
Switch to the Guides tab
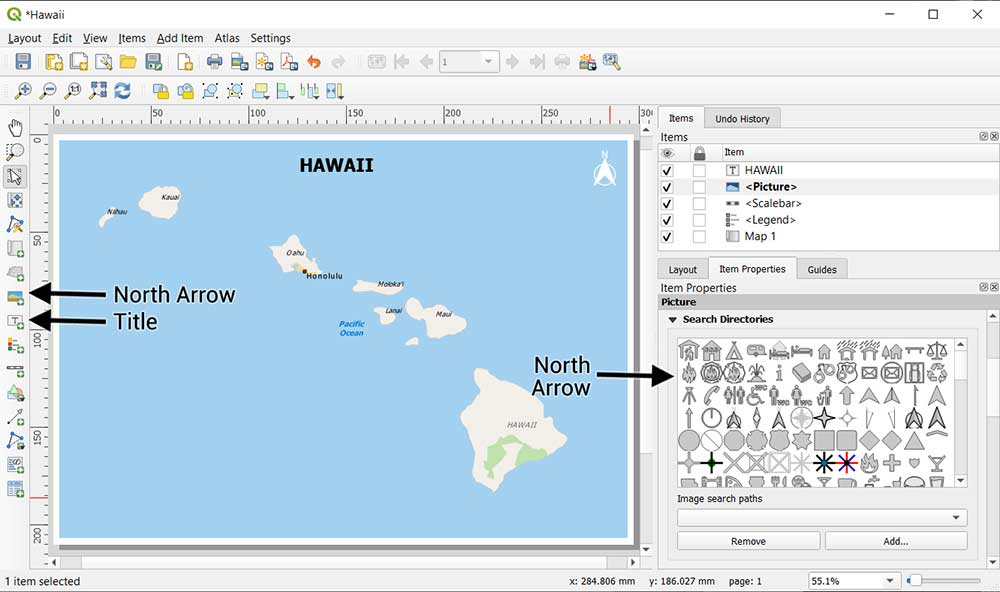click(x=822, y=270)
